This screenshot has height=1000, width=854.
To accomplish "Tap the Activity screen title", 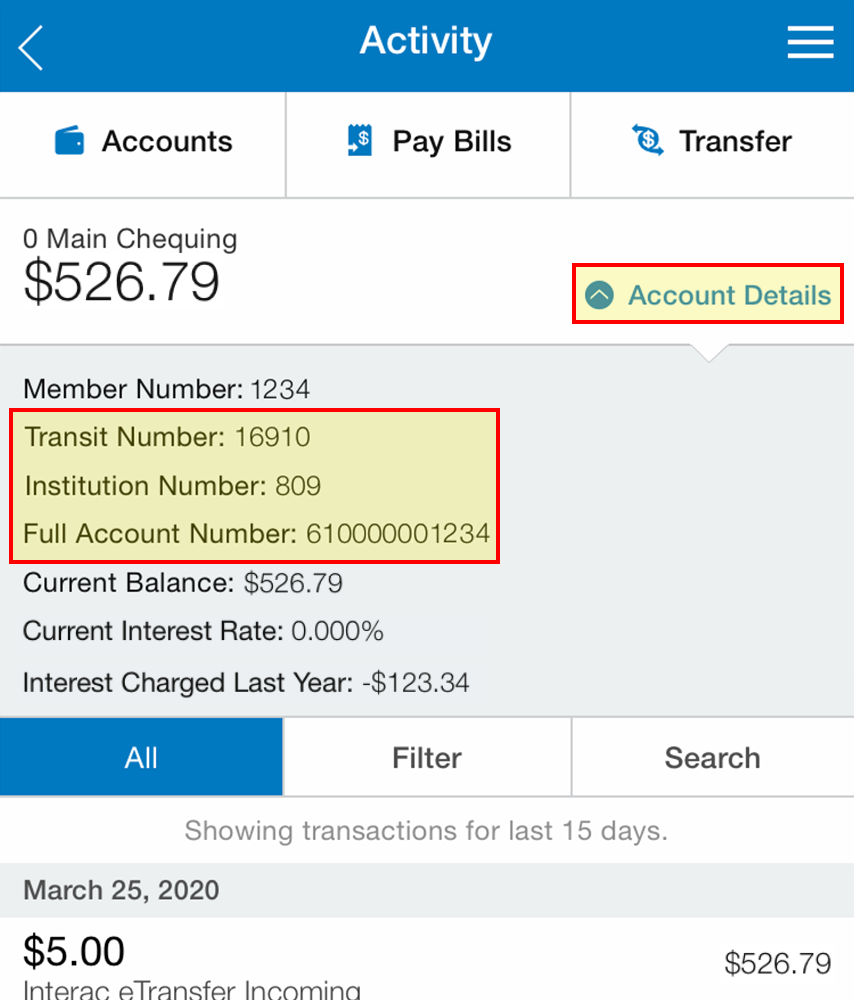I will (x=426, y=42).
